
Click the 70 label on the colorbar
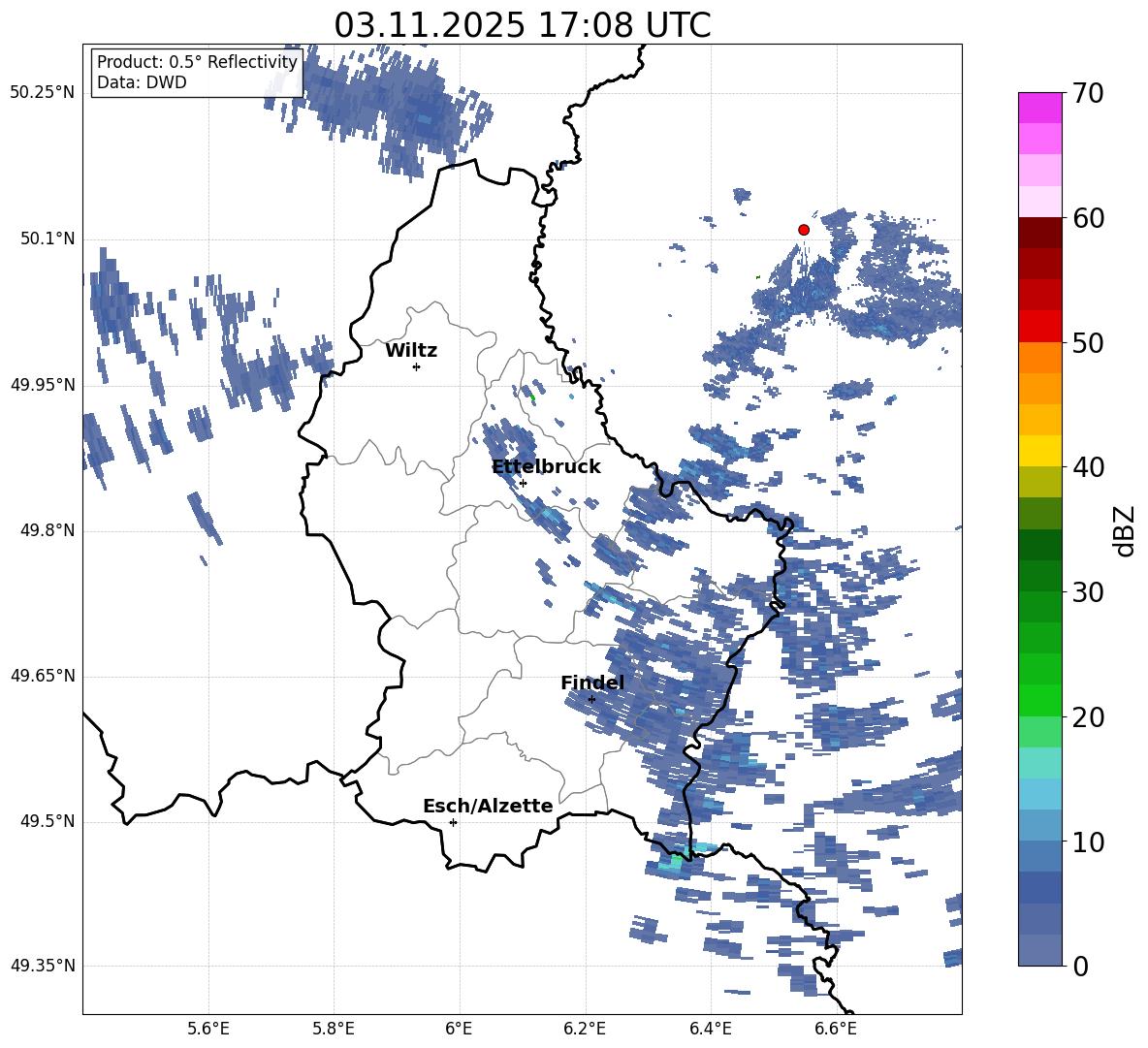1087,93
